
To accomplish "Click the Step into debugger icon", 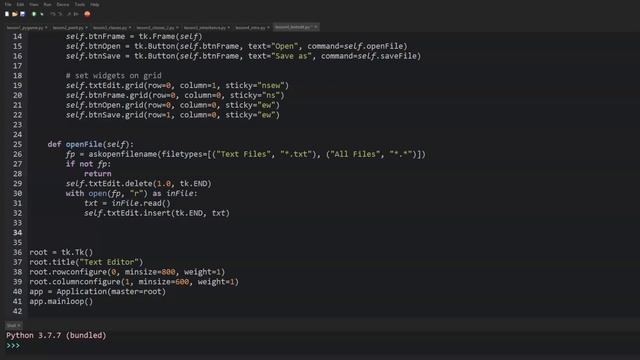I will pos(60,14).
